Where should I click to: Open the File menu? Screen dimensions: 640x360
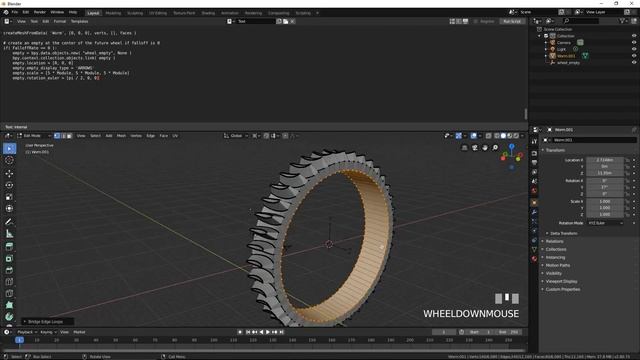tap(15, 12)
